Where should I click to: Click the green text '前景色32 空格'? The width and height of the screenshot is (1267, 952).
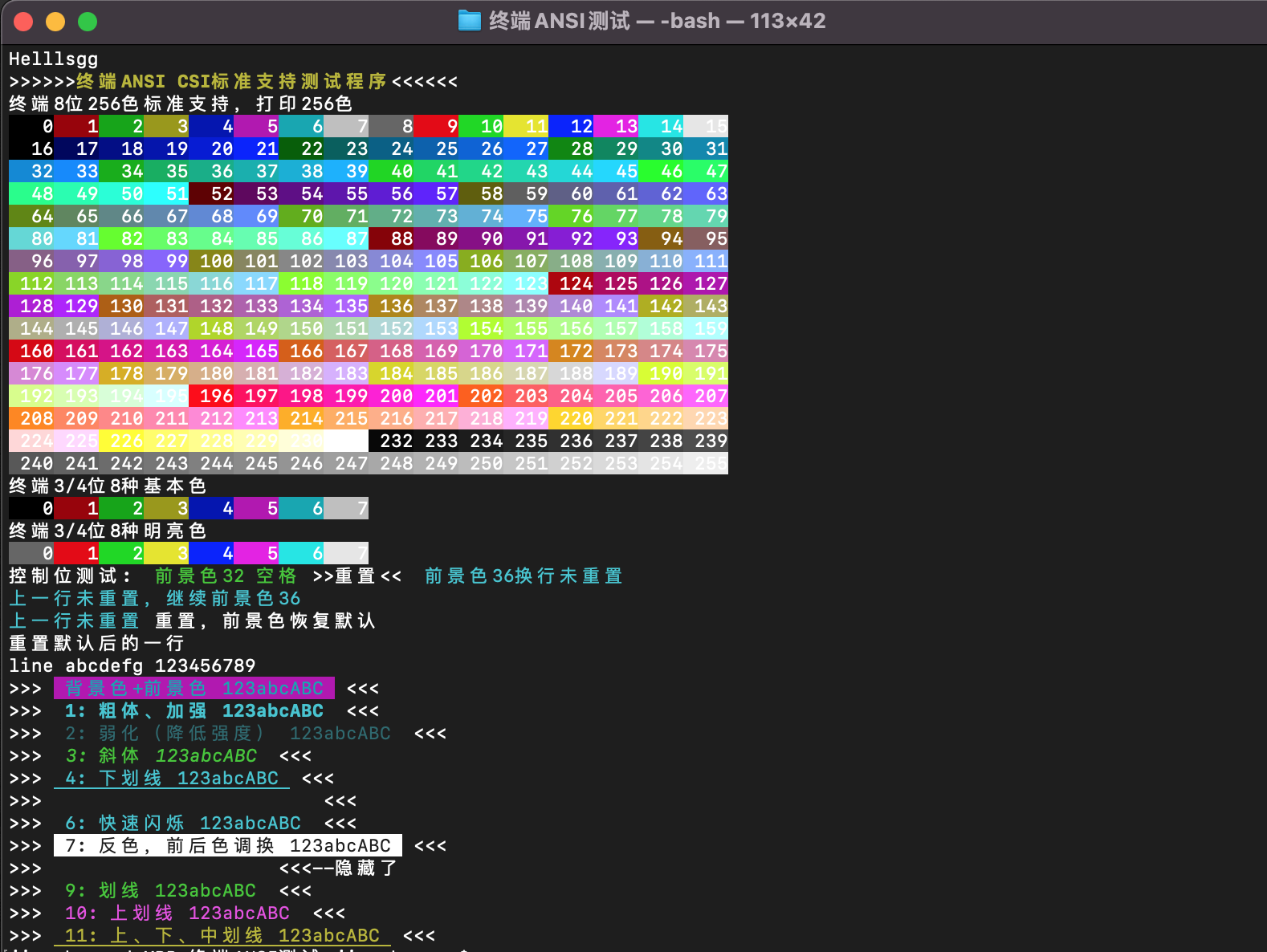(x=226, y=576)
